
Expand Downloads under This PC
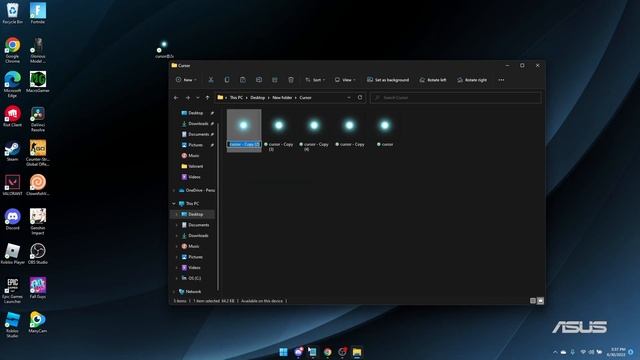pos(177,236)
